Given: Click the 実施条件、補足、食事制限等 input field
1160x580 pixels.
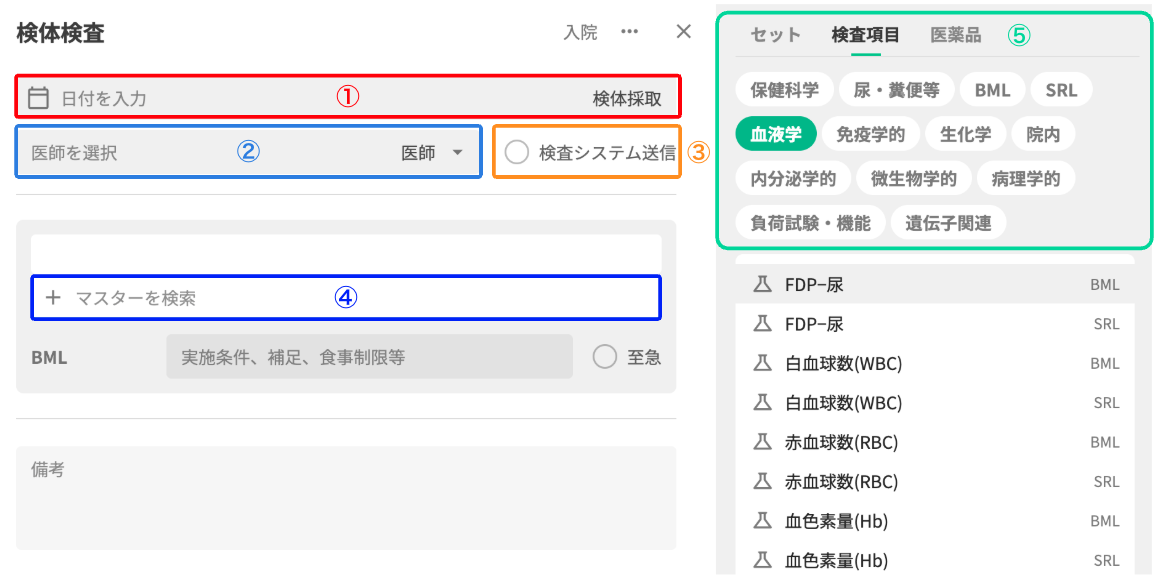Looking at the screenshot, I should tap(369, 357).
